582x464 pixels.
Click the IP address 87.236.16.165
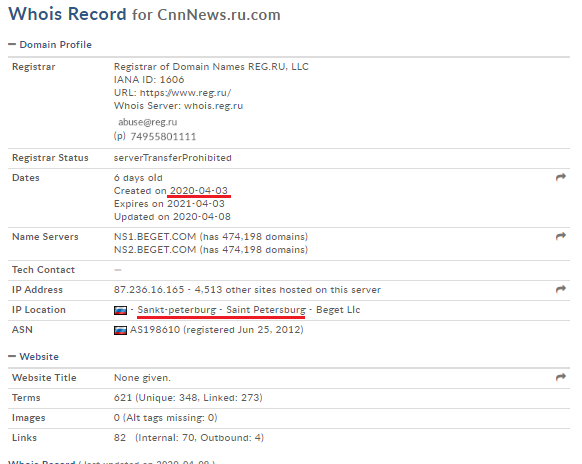coord(149,290)
